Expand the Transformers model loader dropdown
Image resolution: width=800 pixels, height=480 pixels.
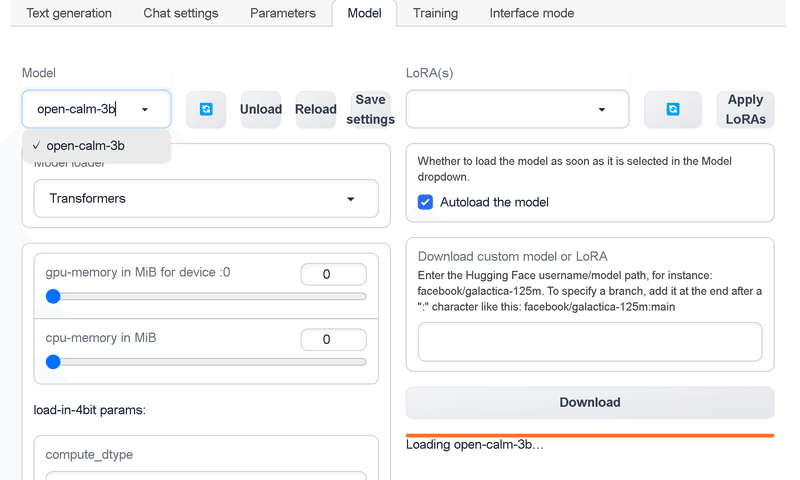tap(206, 198)
